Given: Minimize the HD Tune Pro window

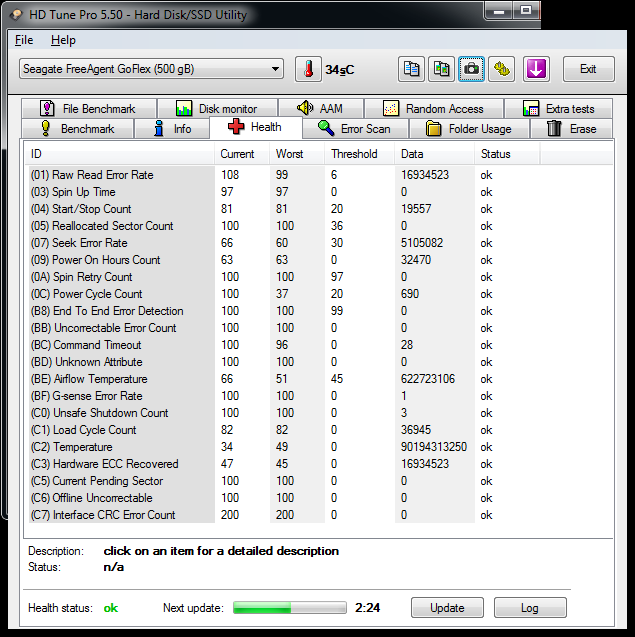Looking at the screenshot, I should [x=499, y=11].
